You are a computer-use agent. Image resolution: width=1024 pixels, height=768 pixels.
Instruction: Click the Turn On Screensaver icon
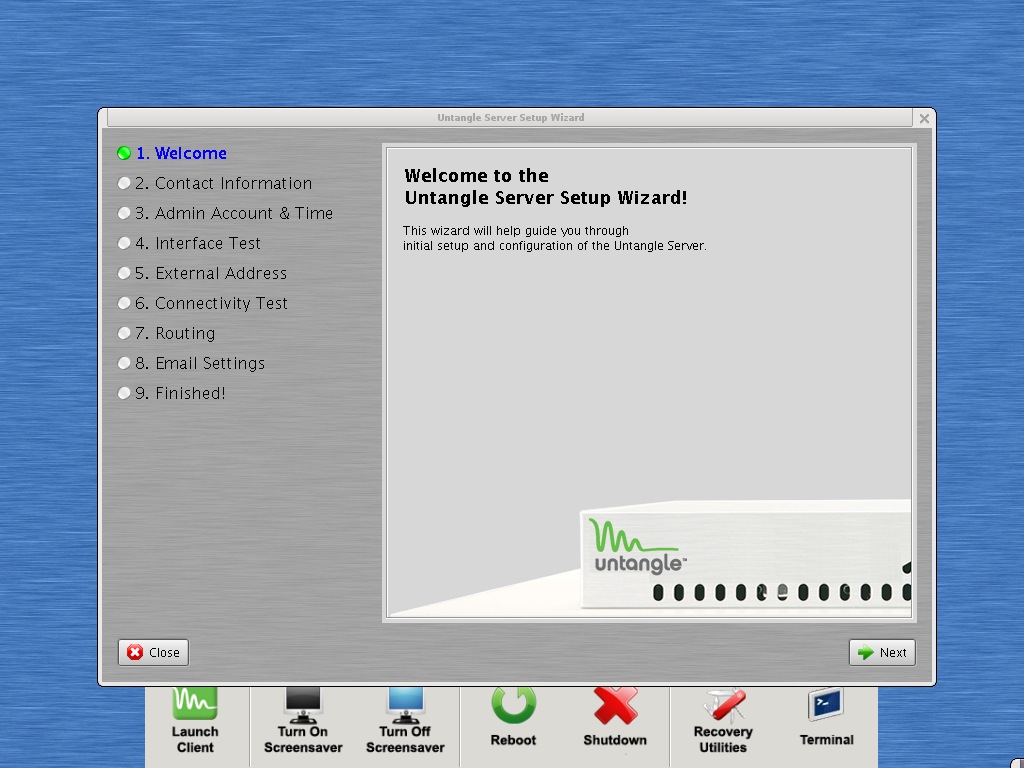303,718
